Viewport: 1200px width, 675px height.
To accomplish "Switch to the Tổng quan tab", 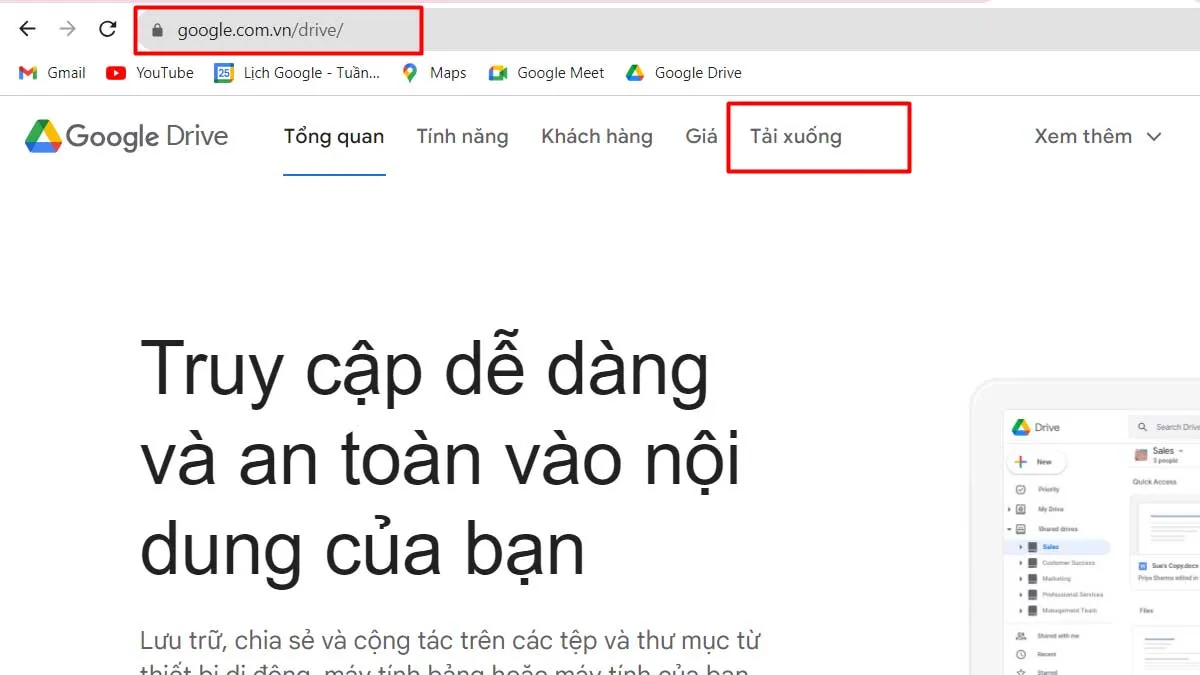I will (334, 136).
